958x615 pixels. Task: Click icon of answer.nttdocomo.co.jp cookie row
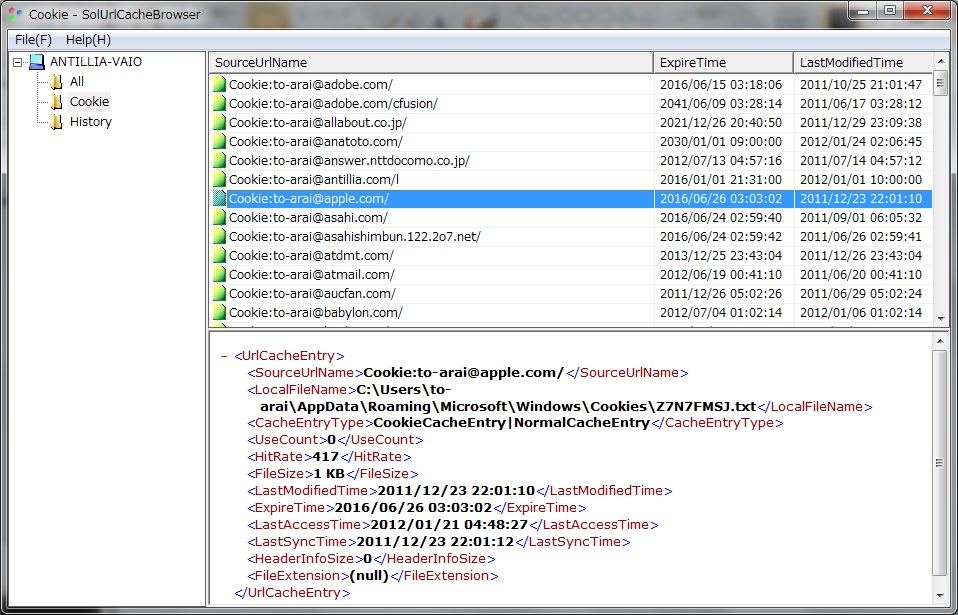click(219, 161)
